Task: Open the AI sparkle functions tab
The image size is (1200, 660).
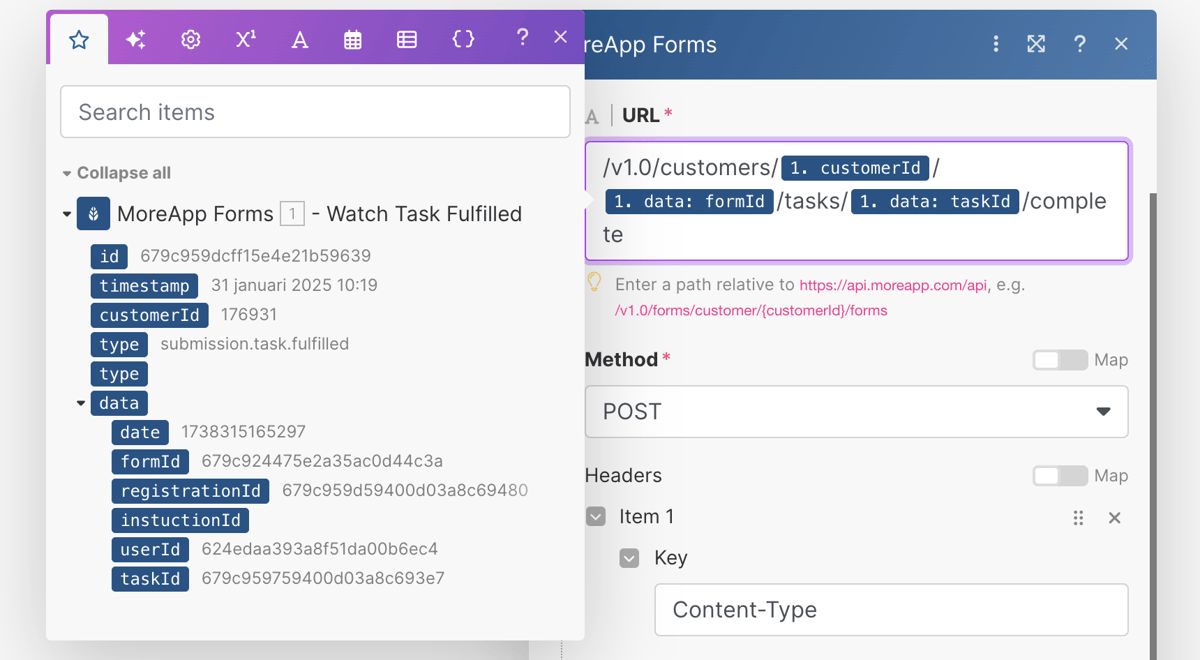Action: tap(136, 39)
